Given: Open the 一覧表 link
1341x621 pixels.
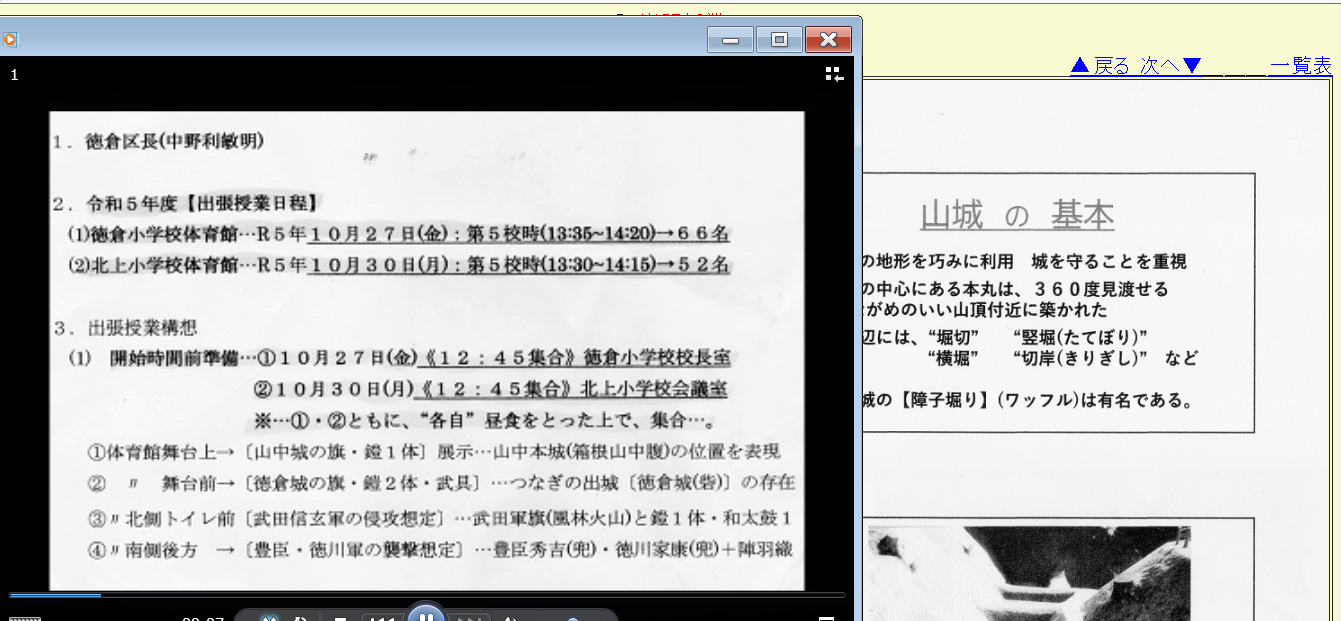Looking at the screenshot, I should point(1300,66).
